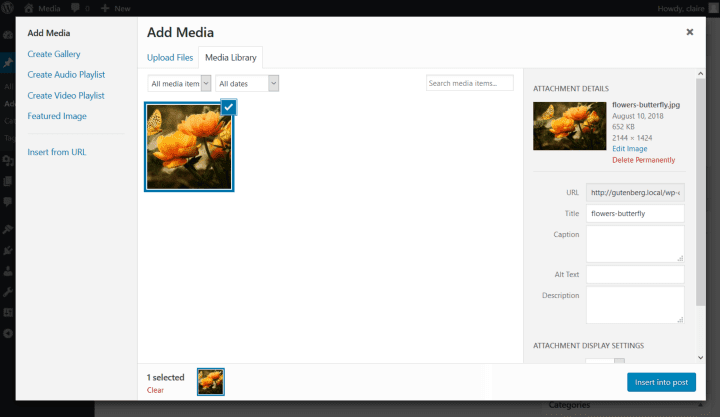Viewport: 720px width, 417px height.
Task: Click the attachment details scrollbar thumb
Action: point(700,192)
